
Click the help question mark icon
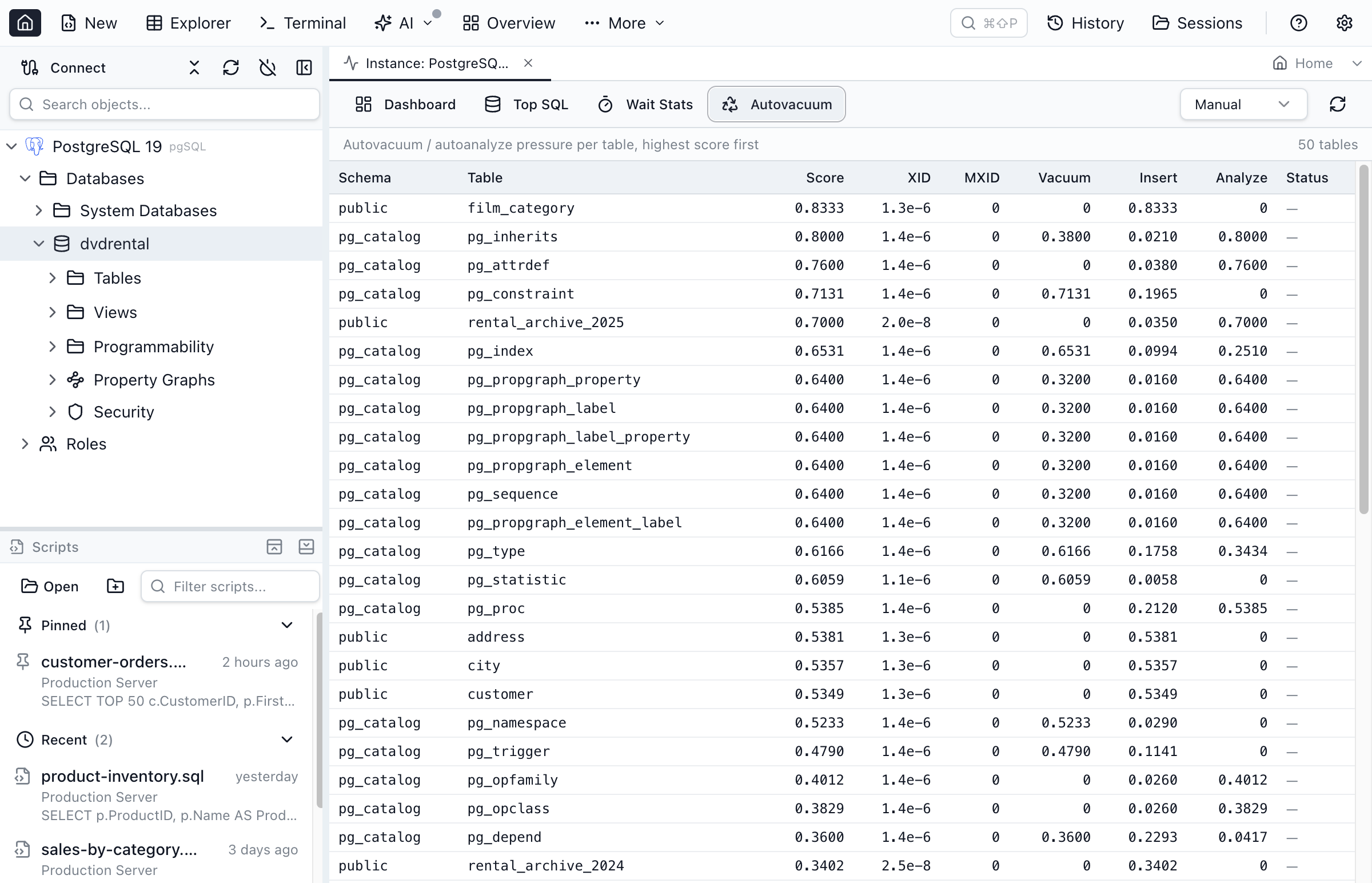(1298, 23)
